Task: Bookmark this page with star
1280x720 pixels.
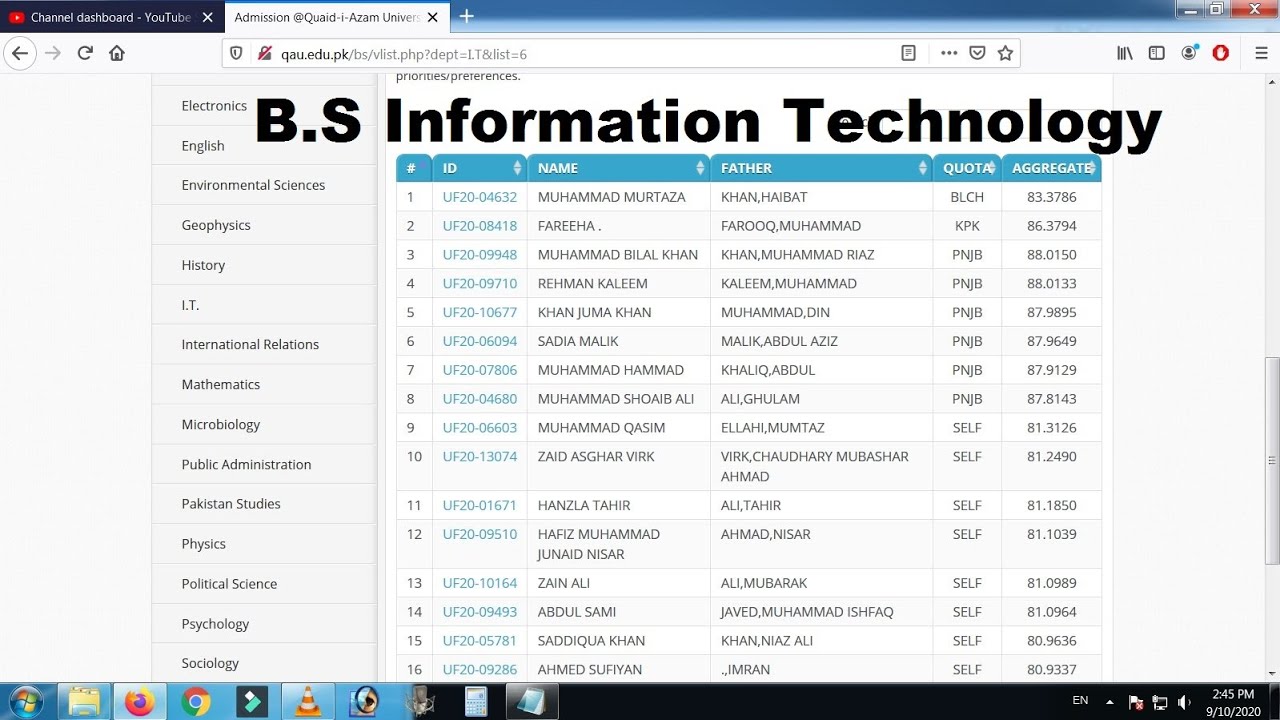Action: 1005,53
